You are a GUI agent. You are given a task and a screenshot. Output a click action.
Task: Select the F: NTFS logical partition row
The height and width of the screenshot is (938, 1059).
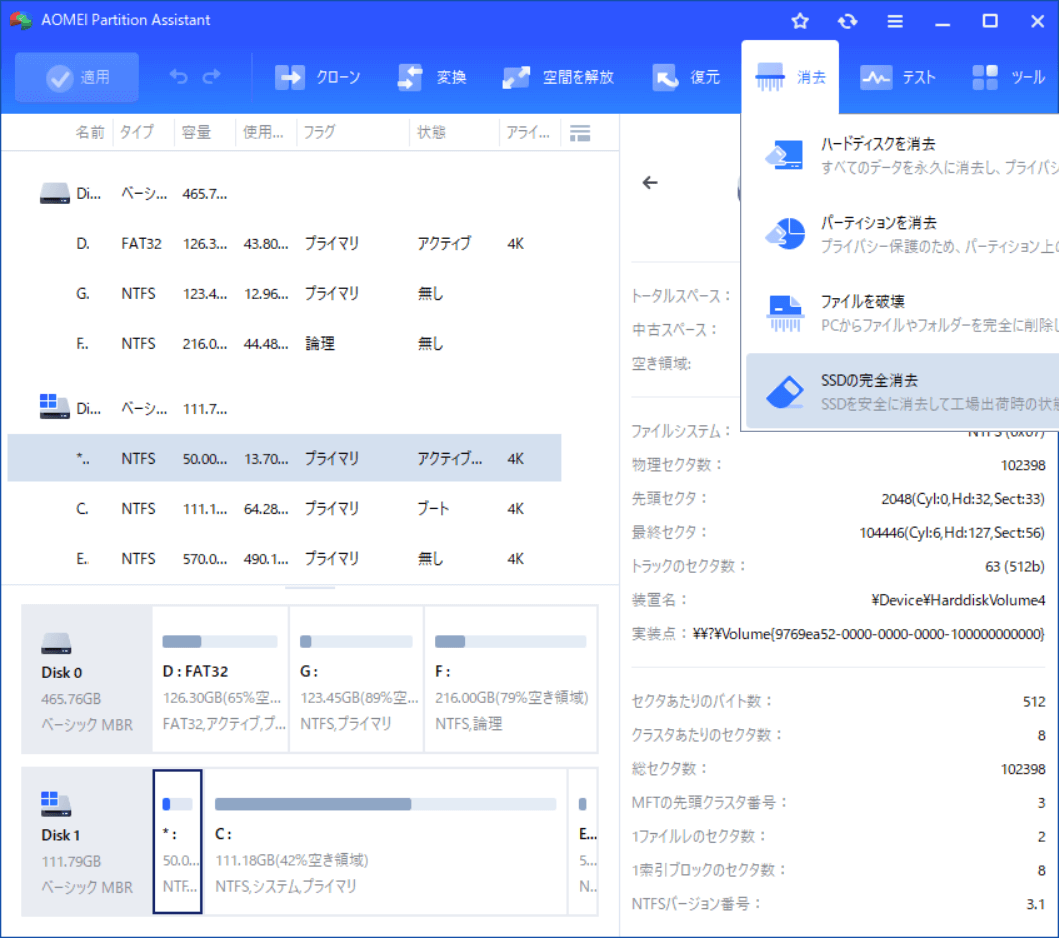point(284,343)
